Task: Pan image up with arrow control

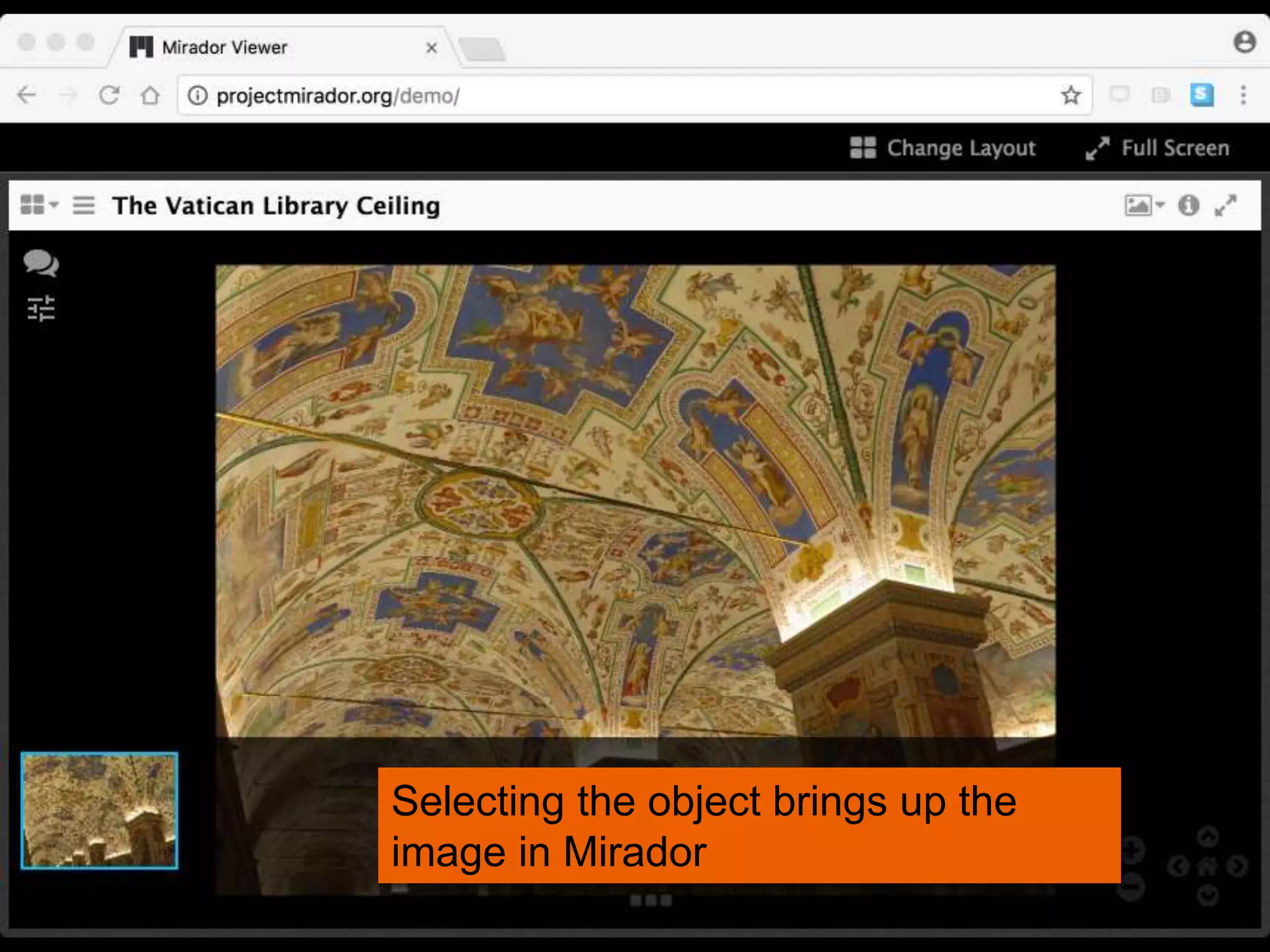Action: point(1207,837)
